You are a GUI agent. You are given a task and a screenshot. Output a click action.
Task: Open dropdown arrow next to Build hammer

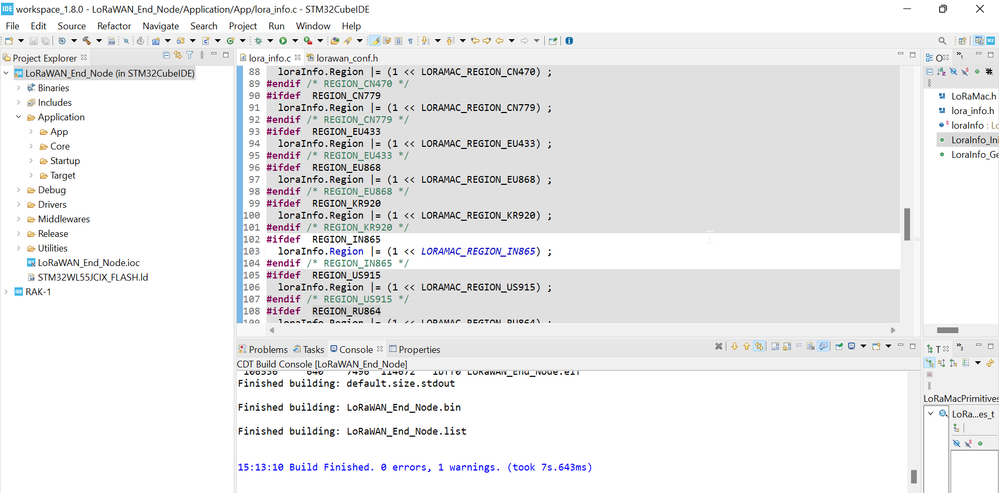[x=99, y=40]
